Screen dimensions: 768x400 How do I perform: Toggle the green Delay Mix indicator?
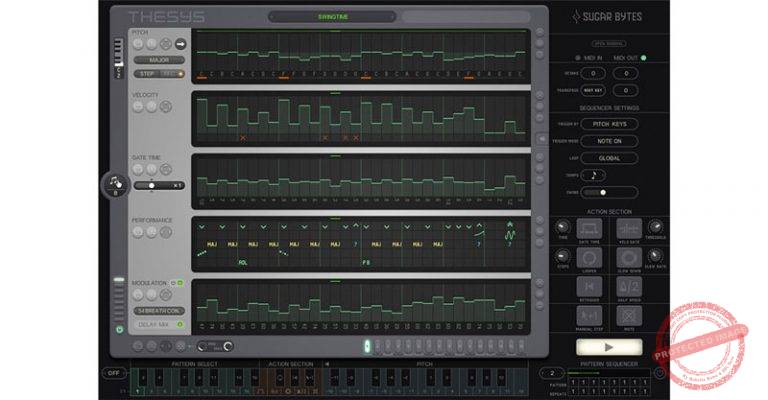coord(180,325)
